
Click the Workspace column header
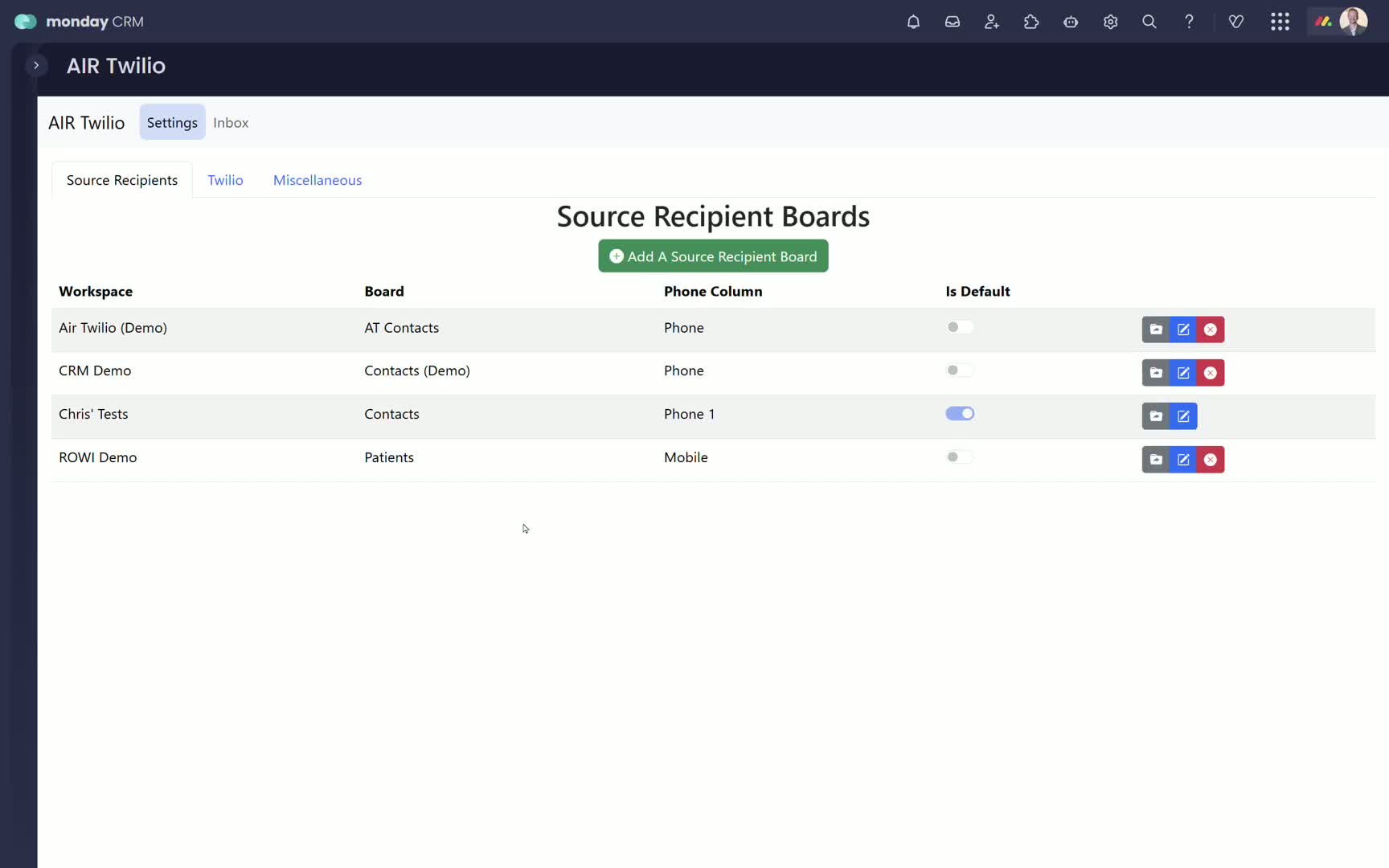96,291
